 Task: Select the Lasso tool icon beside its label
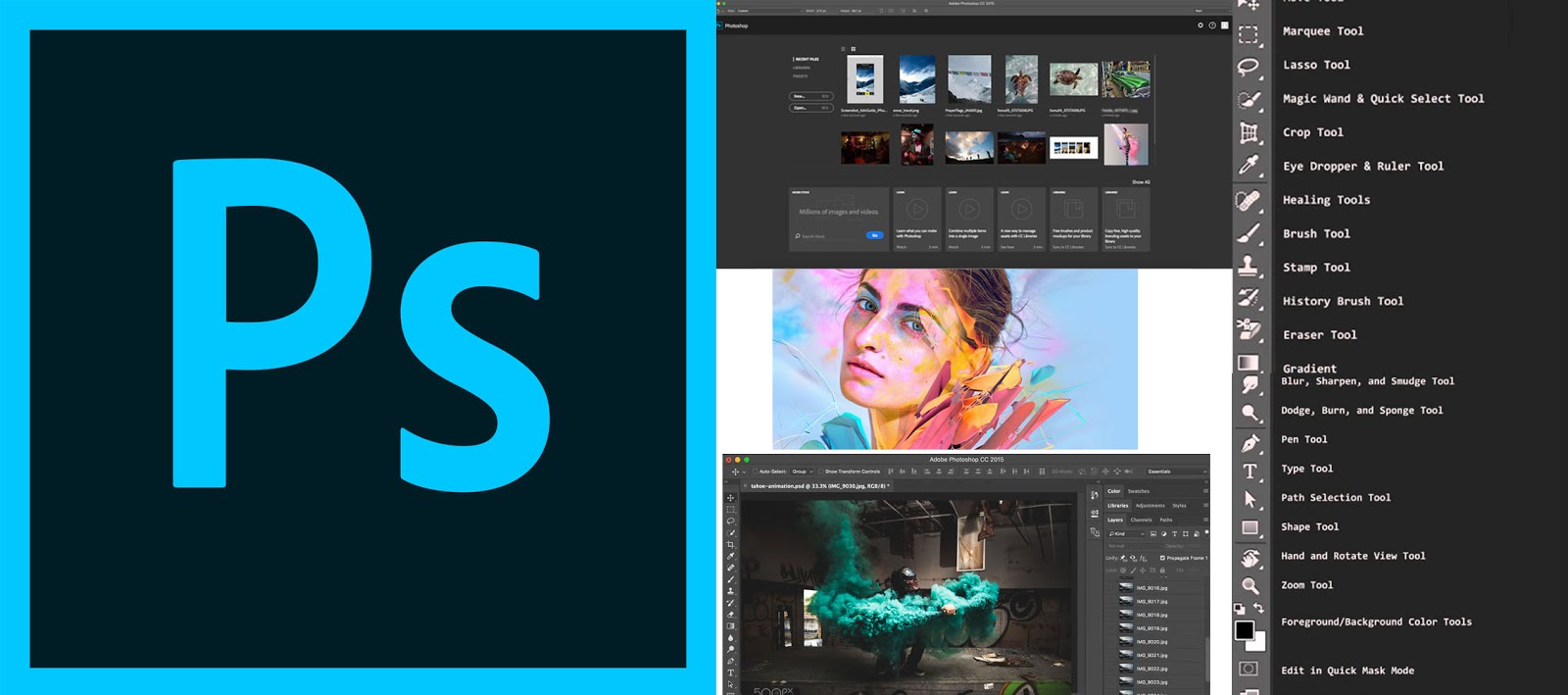coord(1249,67)
